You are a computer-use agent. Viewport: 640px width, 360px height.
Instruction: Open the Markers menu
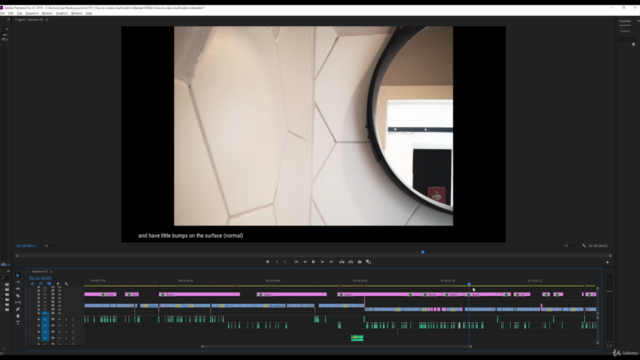[x=47, y=13]
